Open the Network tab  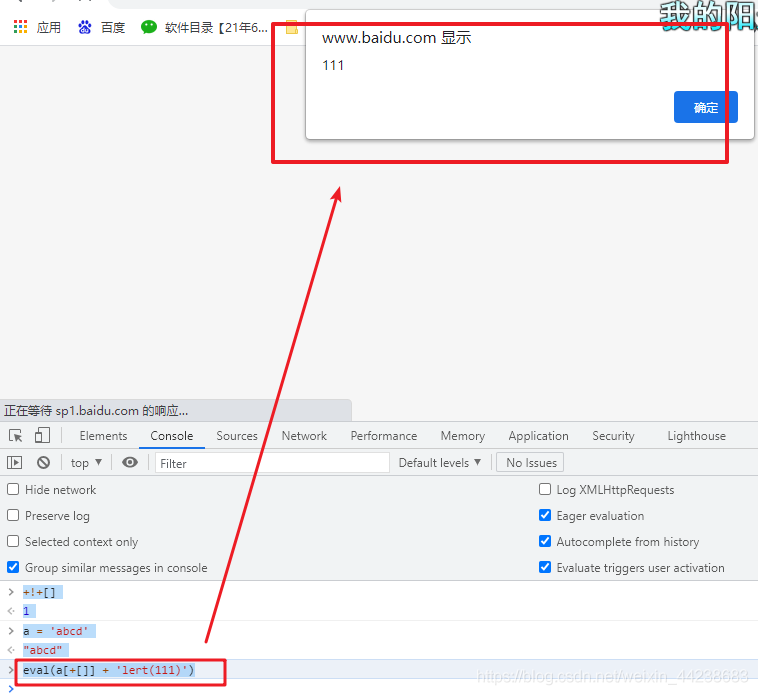click(x=304, y=436)
